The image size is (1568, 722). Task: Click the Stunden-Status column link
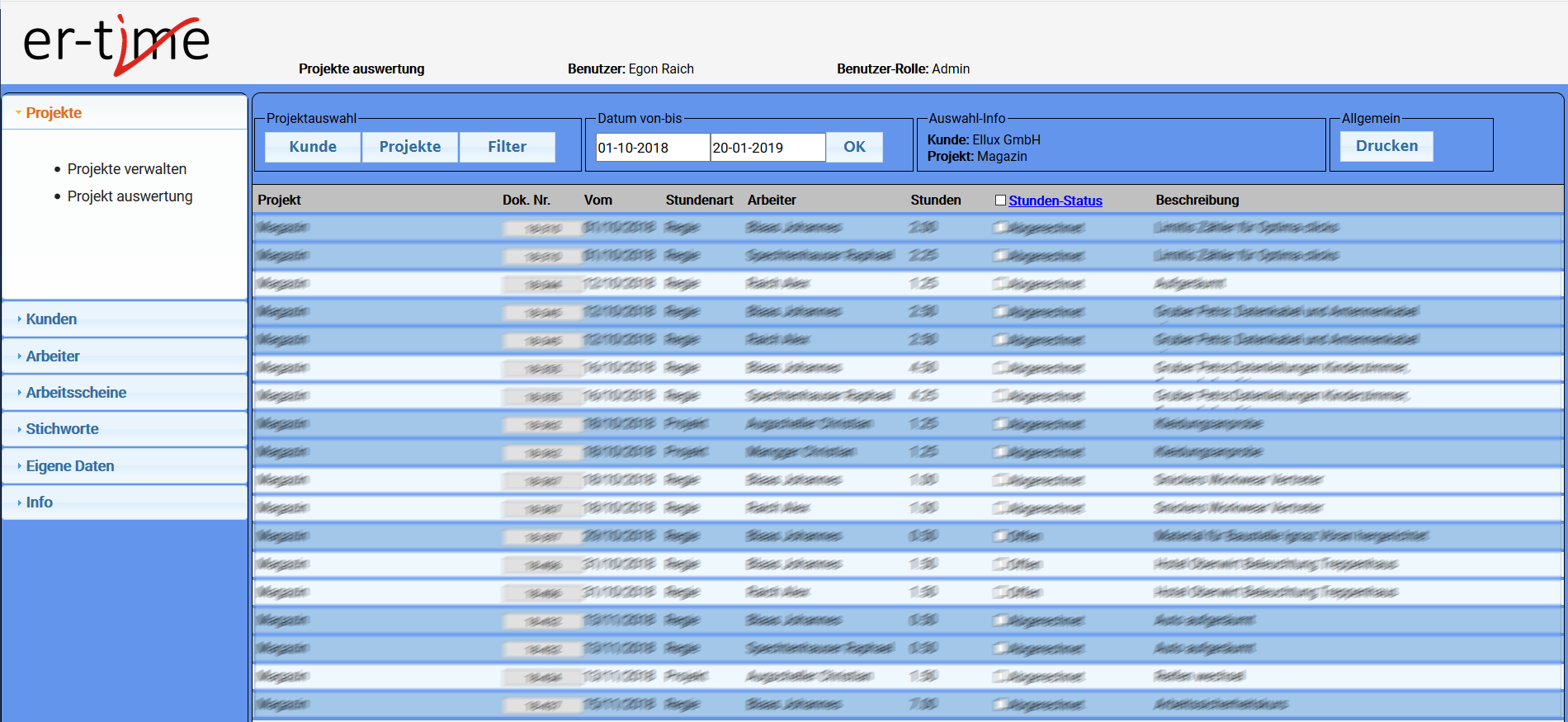[x=1056, y=201]
